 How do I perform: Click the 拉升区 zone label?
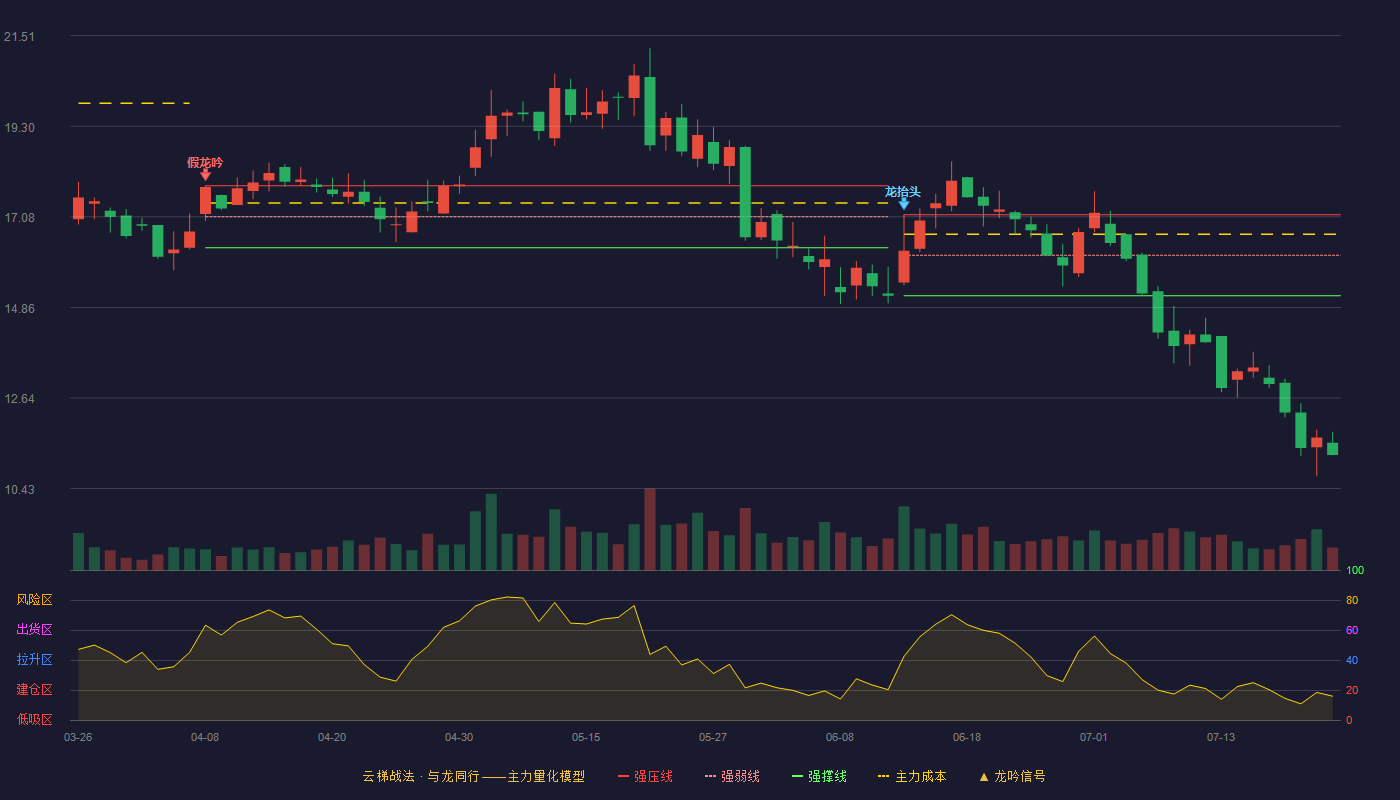pyautogui.click(x=34, y=660)
